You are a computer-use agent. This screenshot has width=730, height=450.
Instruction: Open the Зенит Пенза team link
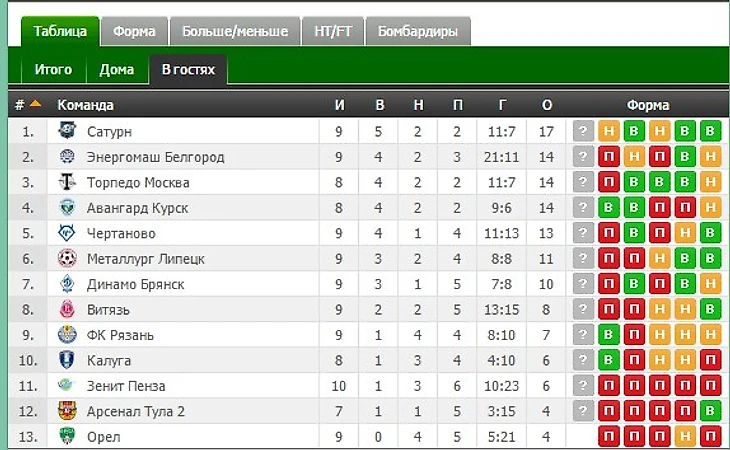coord(126,386)
